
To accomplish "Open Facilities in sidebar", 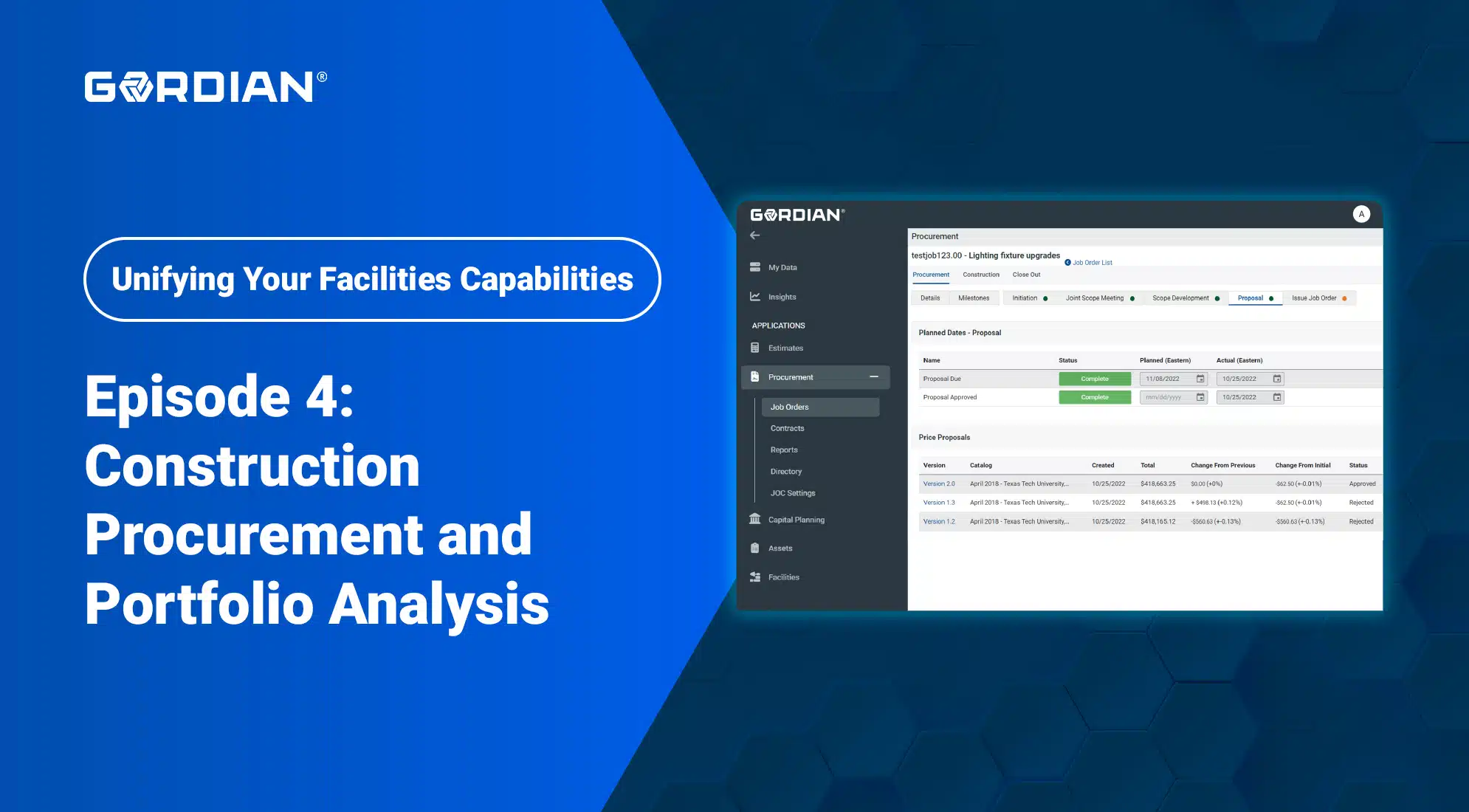I will pyautogui.click(x=783, y=577).
